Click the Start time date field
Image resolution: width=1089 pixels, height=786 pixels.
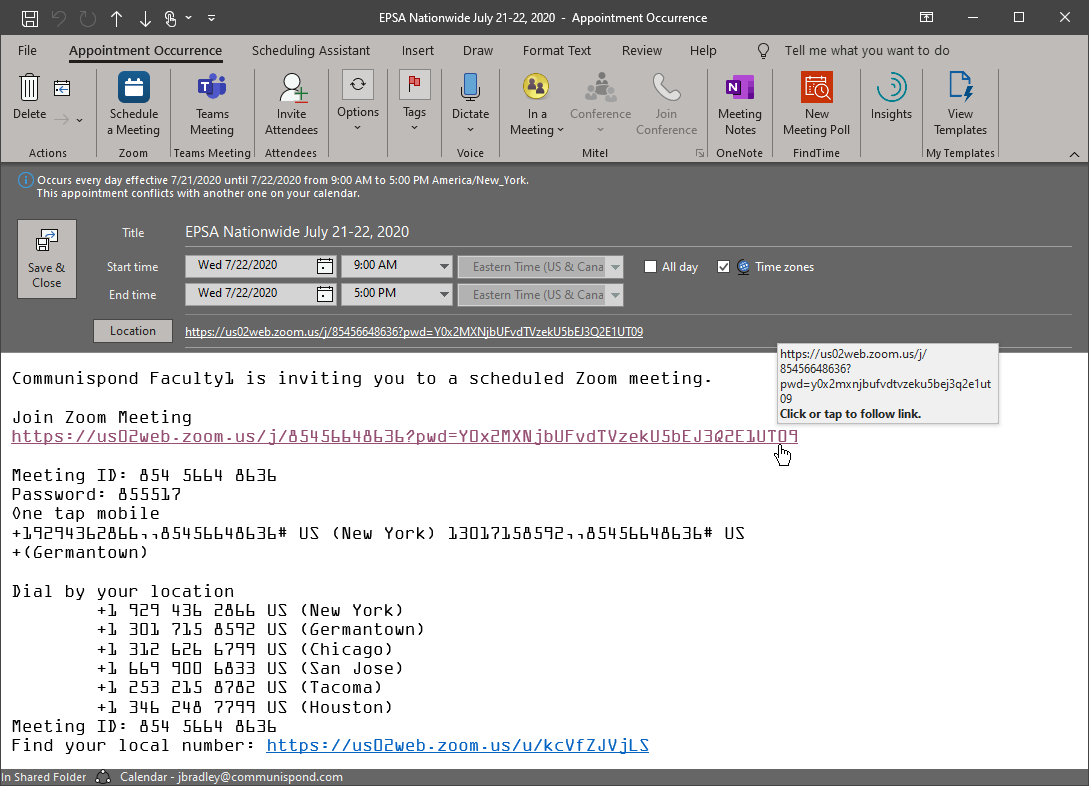pos(249,266)
